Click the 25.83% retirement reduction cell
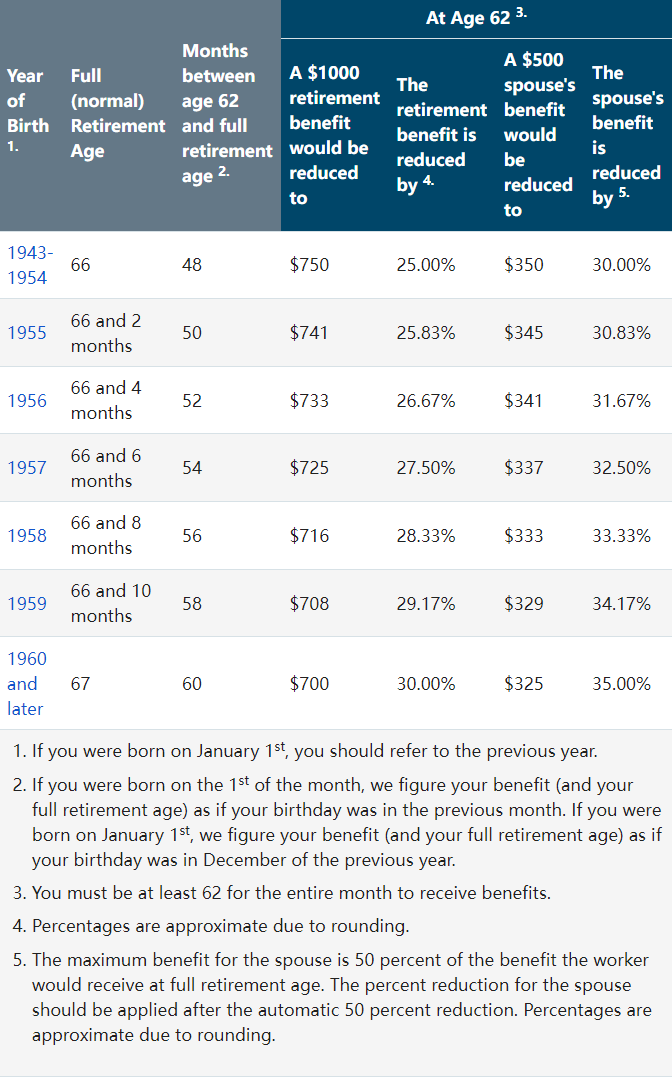The width and height of the screenshot is (672, 1077). tap(425, 333)
